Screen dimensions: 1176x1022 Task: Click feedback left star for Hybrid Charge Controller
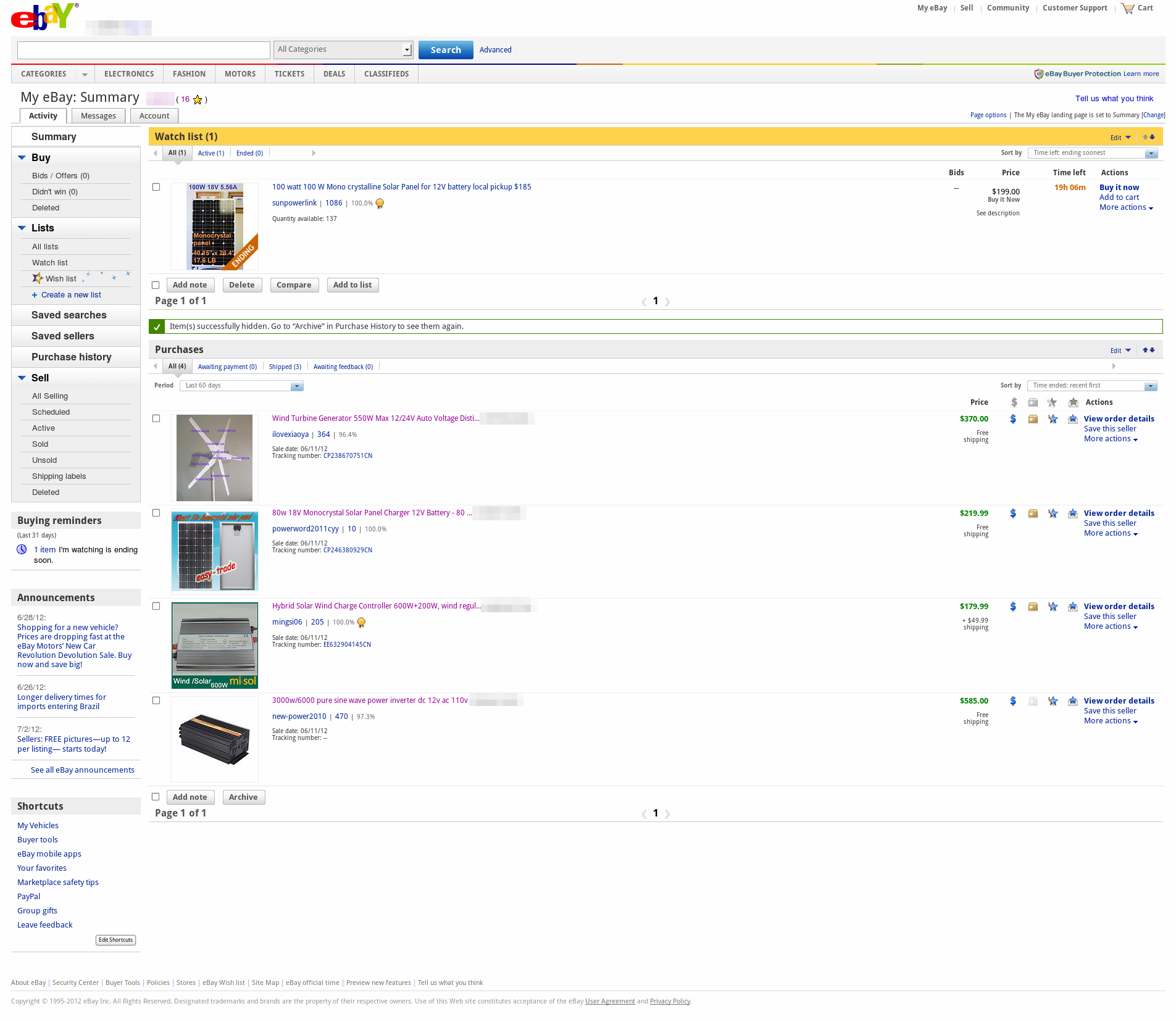[1053, 607]
